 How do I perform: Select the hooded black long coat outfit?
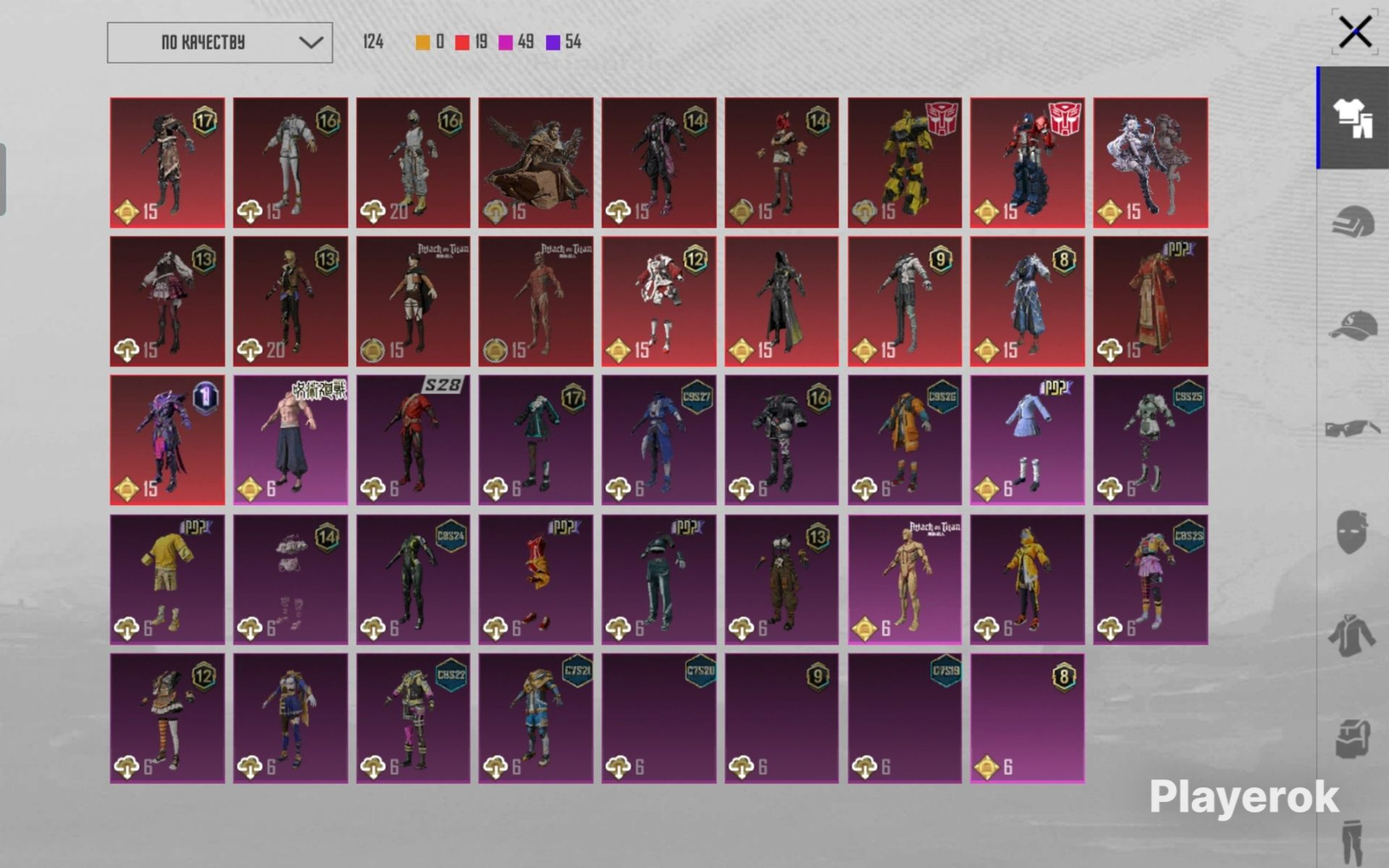click(781, 301)
